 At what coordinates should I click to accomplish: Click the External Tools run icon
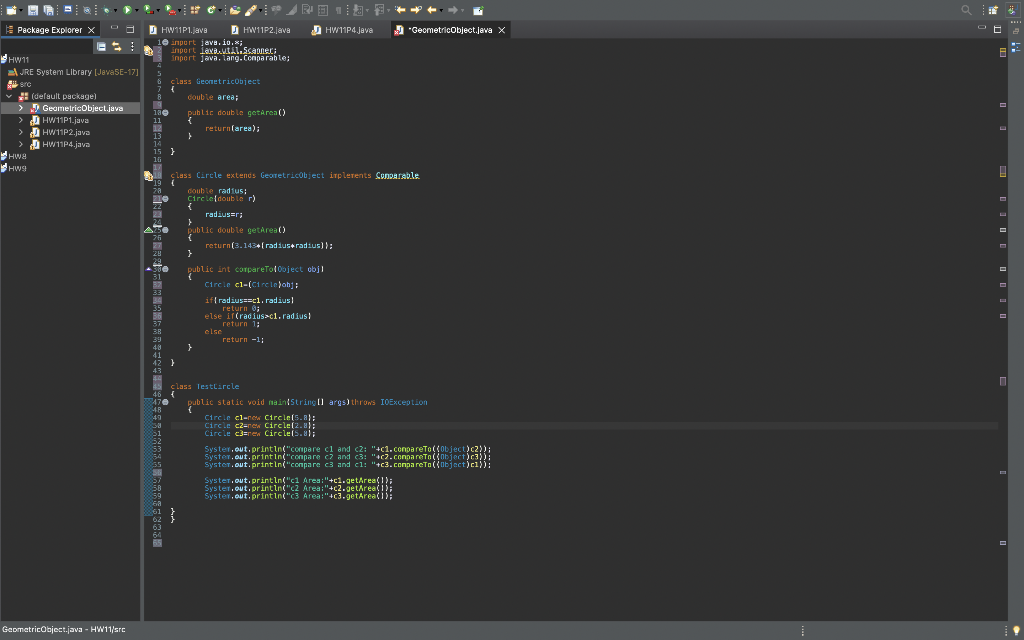(x=170, y=10)
